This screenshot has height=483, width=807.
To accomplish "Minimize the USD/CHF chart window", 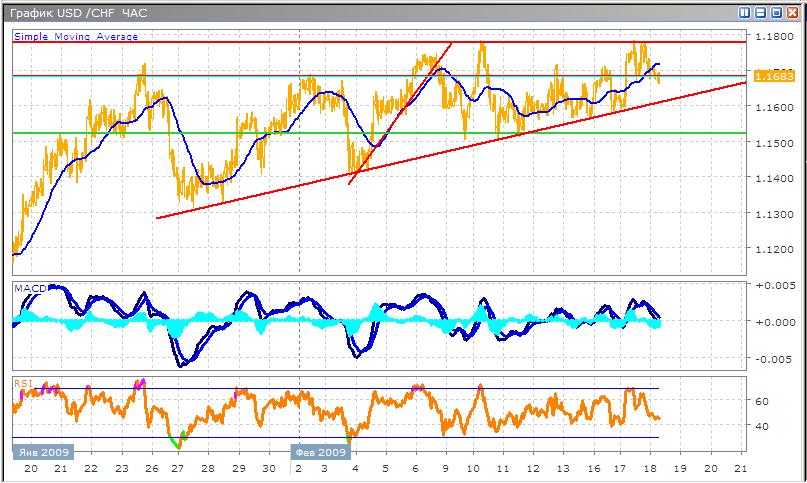I will [x=760, y=12].
